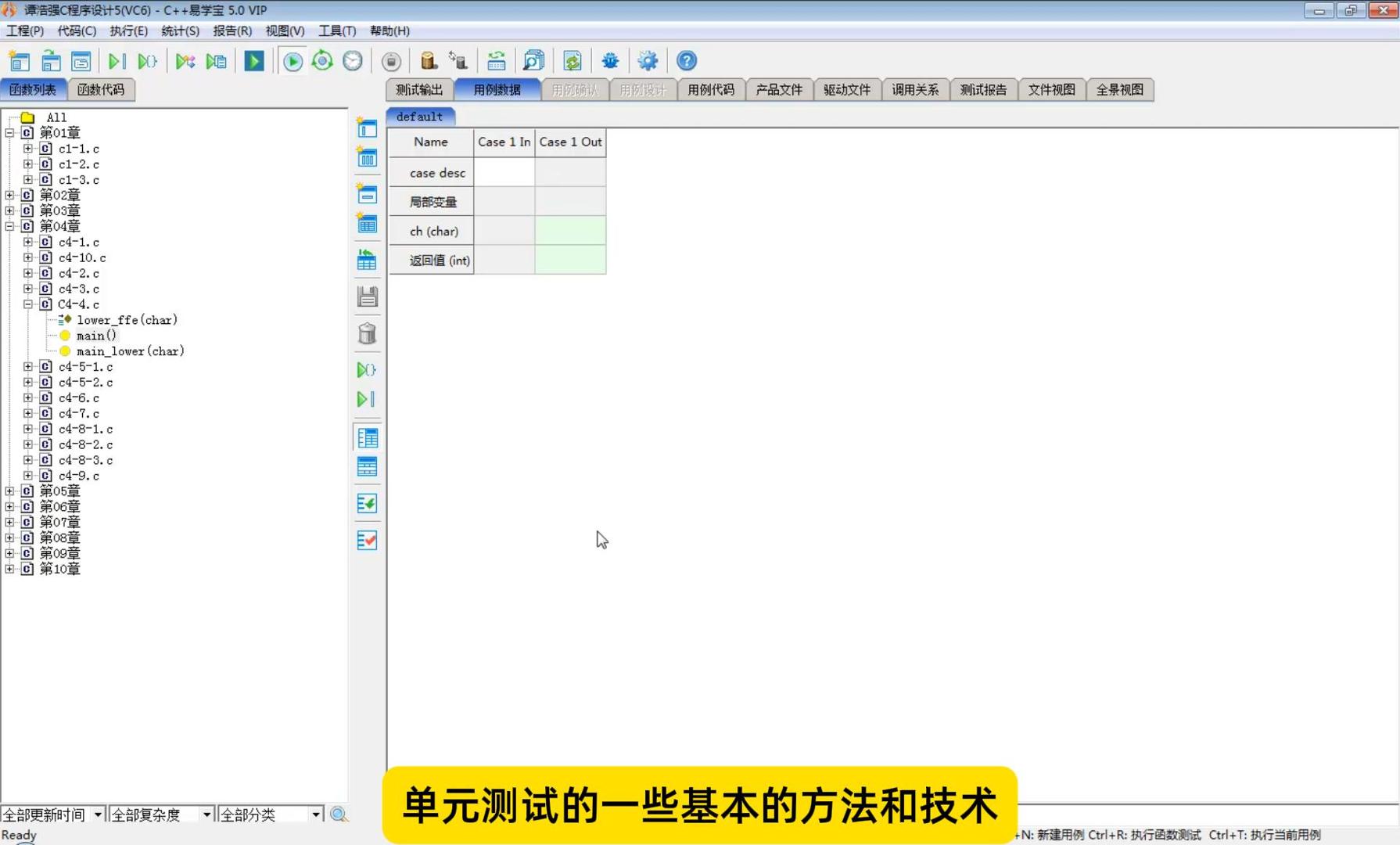Click the sidebar green run-with-bar icon
This screenshot has height=845, width=1400.
366,399
